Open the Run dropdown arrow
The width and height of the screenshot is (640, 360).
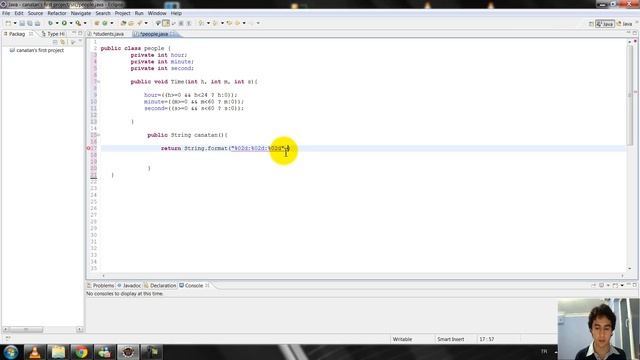point(71,23)
